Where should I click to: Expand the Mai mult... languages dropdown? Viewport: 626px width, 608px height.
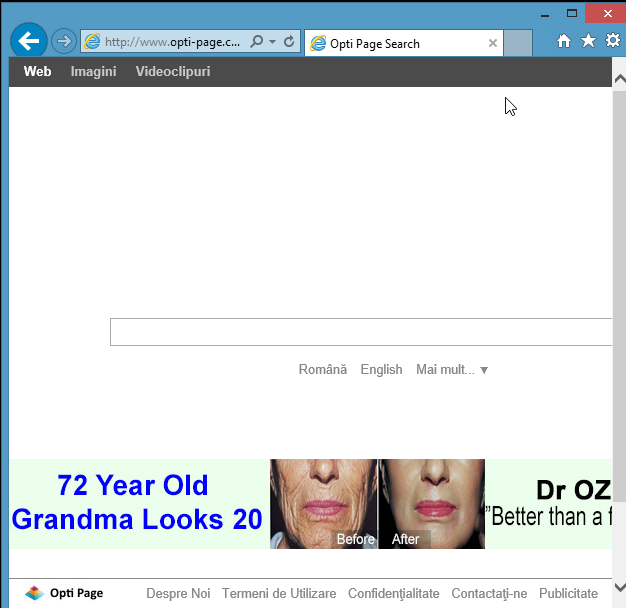pyautogui.click(x=452, y=370)
